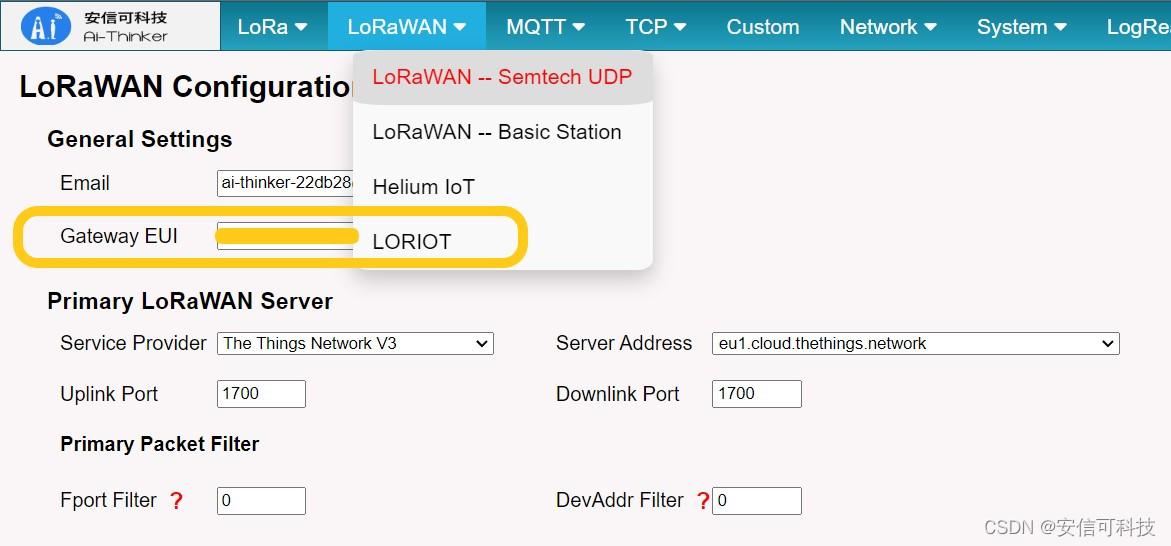Open the LoRaWAN menu
Viewport: 1171px width, 546px height.
(406, 27)
